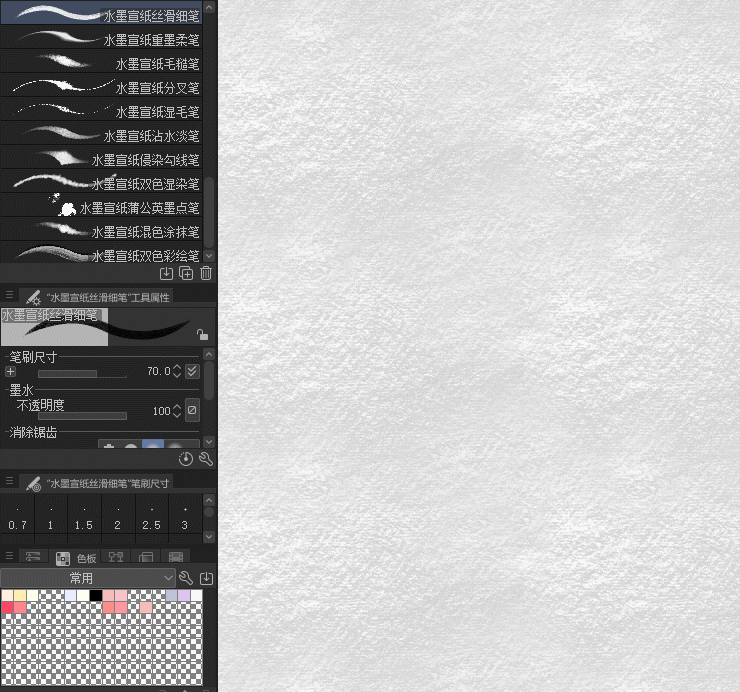Adjust the 笔刷尺寸 brush size slider

tap(82, 374)
